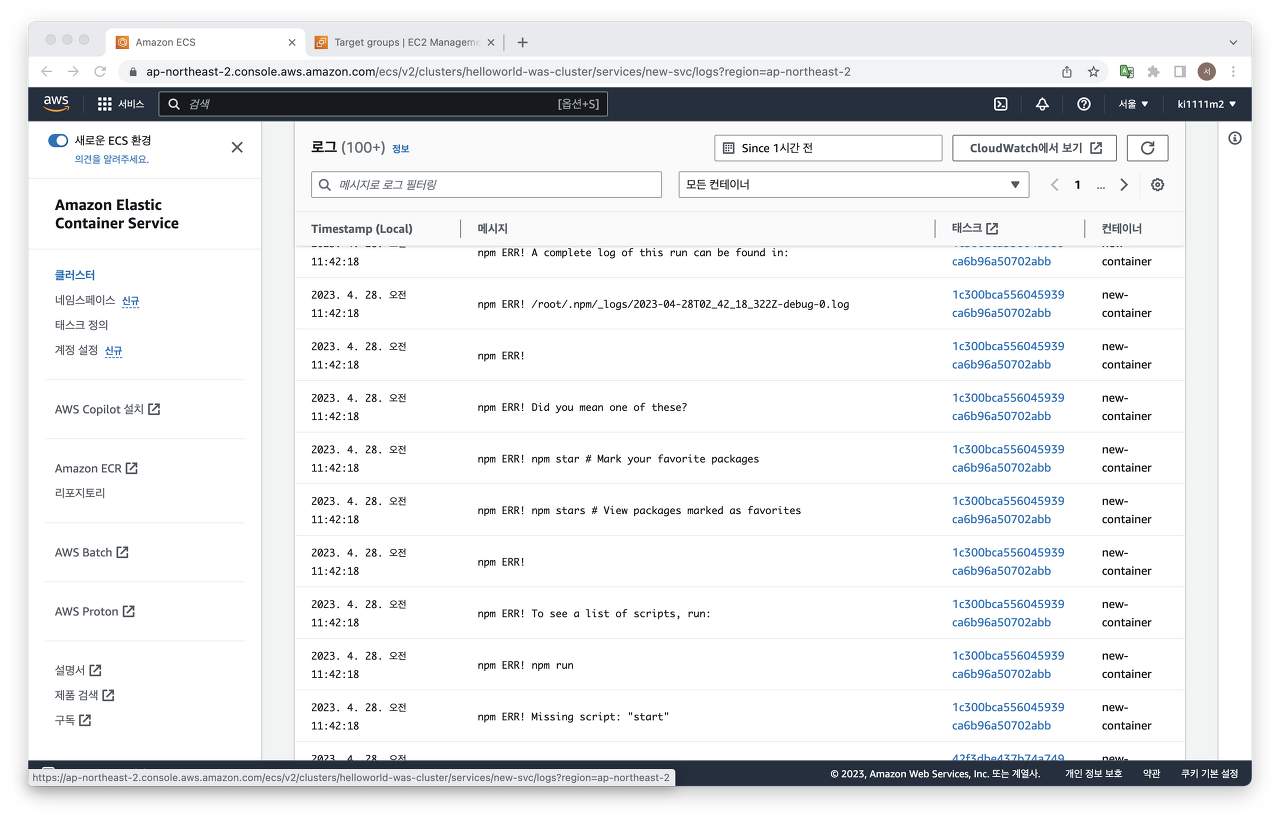Open the Since 1시간 전 time range picker
The height and width of the screenshot is (821, 1280).
(828, 148)
